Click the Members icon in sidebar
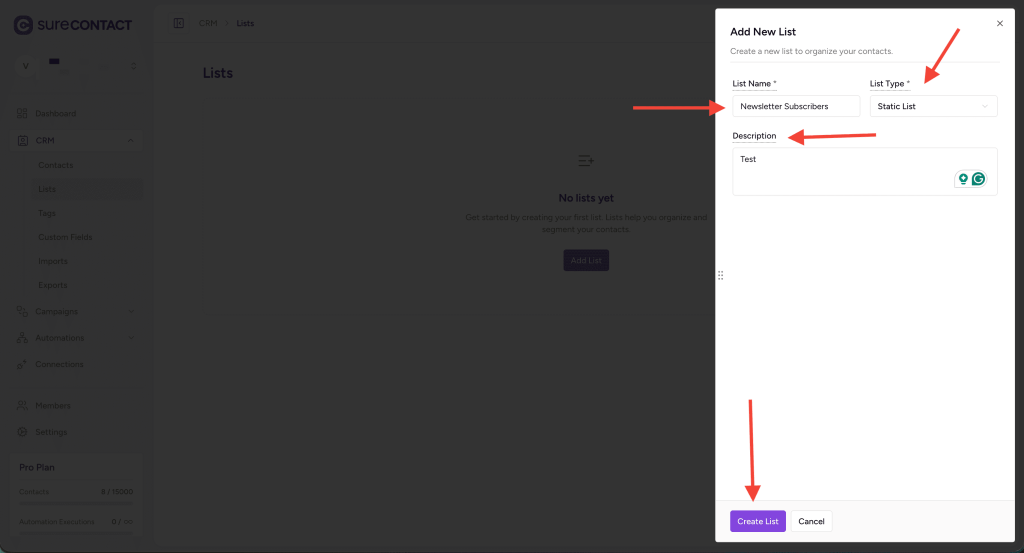Image resolution: width=1024 pixels, height=553 pixels. [22, 405]
